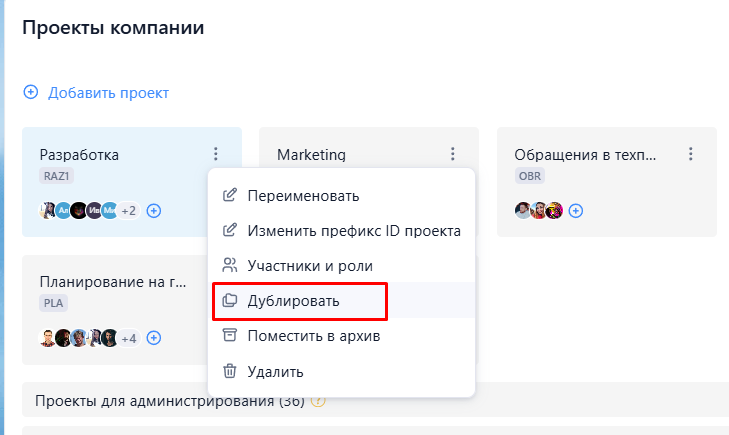Open the Обращения в техп... project title
The height and width of the screenshot is (435, 729).
(x=585, y=155)
